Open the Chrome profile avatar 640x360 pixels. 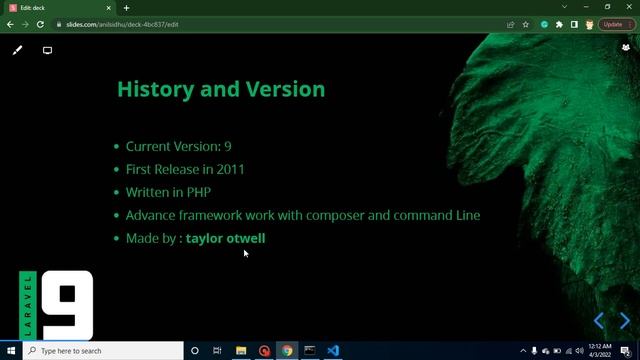tap(589, 24)
